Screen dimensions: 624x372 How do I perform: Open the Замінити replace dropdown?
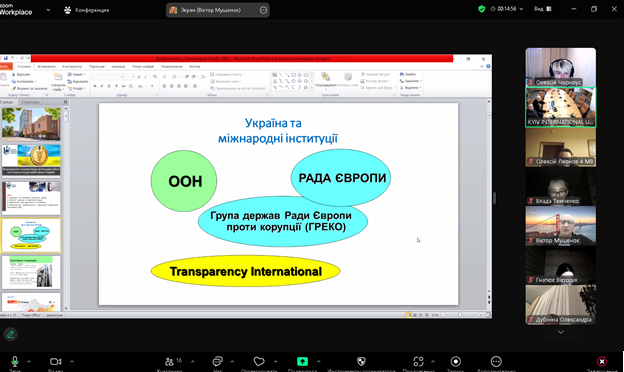pyautogui.click(x=411, y=81)
